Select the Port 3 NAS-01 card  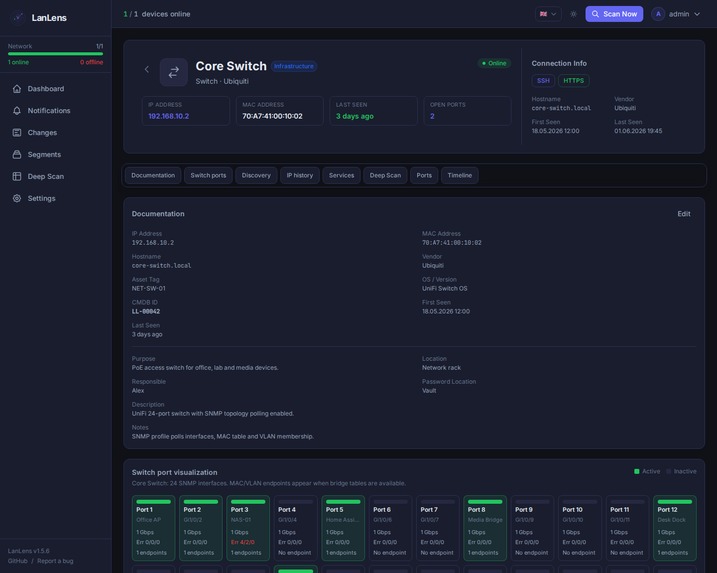tap(248, 528)
